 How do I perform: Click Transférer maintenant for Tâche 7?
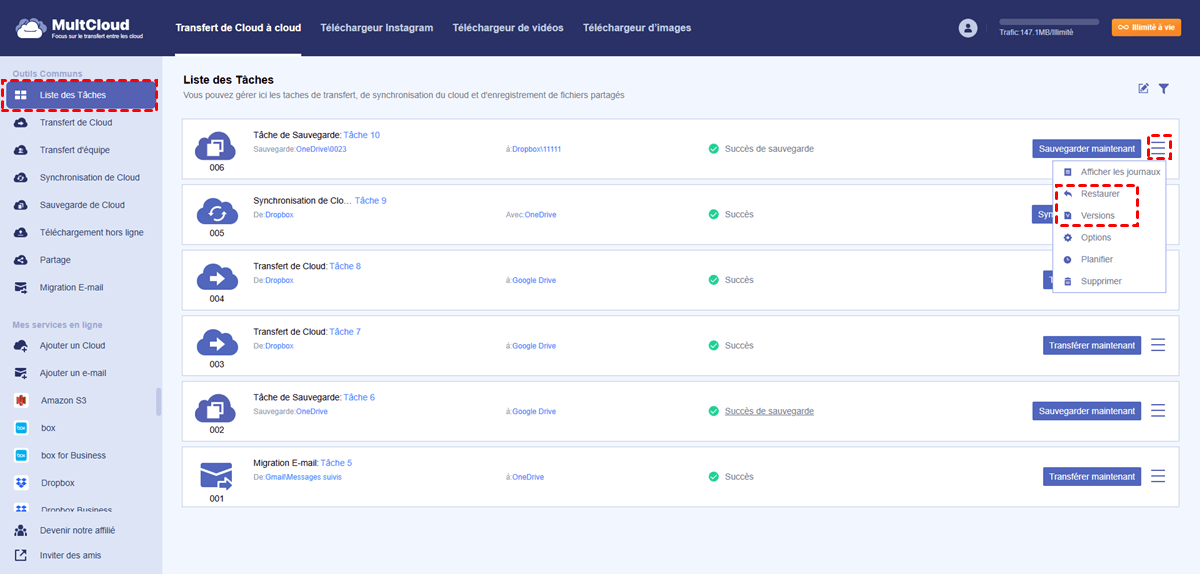tap(1092, 346)
